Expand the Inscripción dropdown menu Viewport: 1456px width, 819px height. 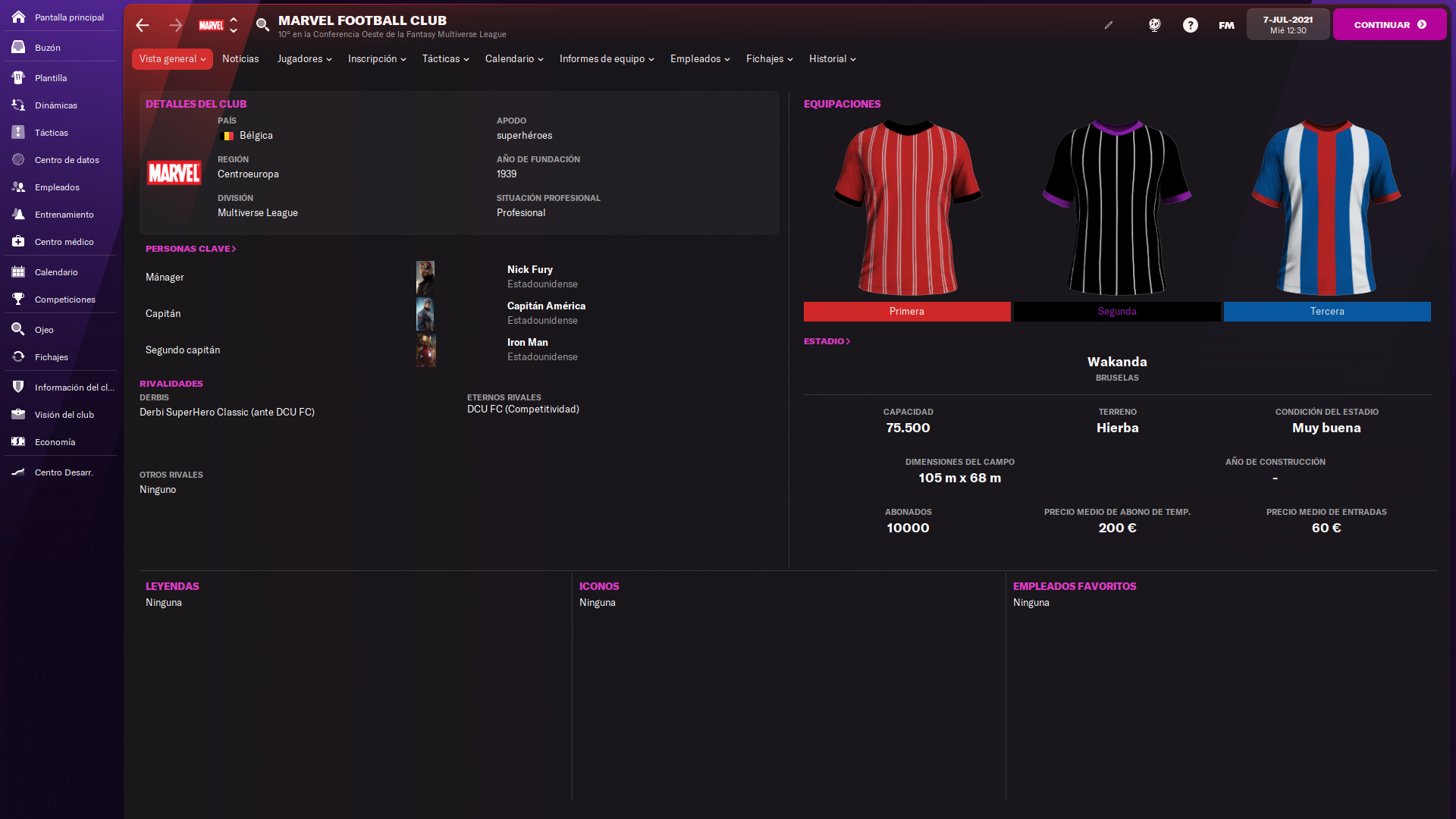377,59
